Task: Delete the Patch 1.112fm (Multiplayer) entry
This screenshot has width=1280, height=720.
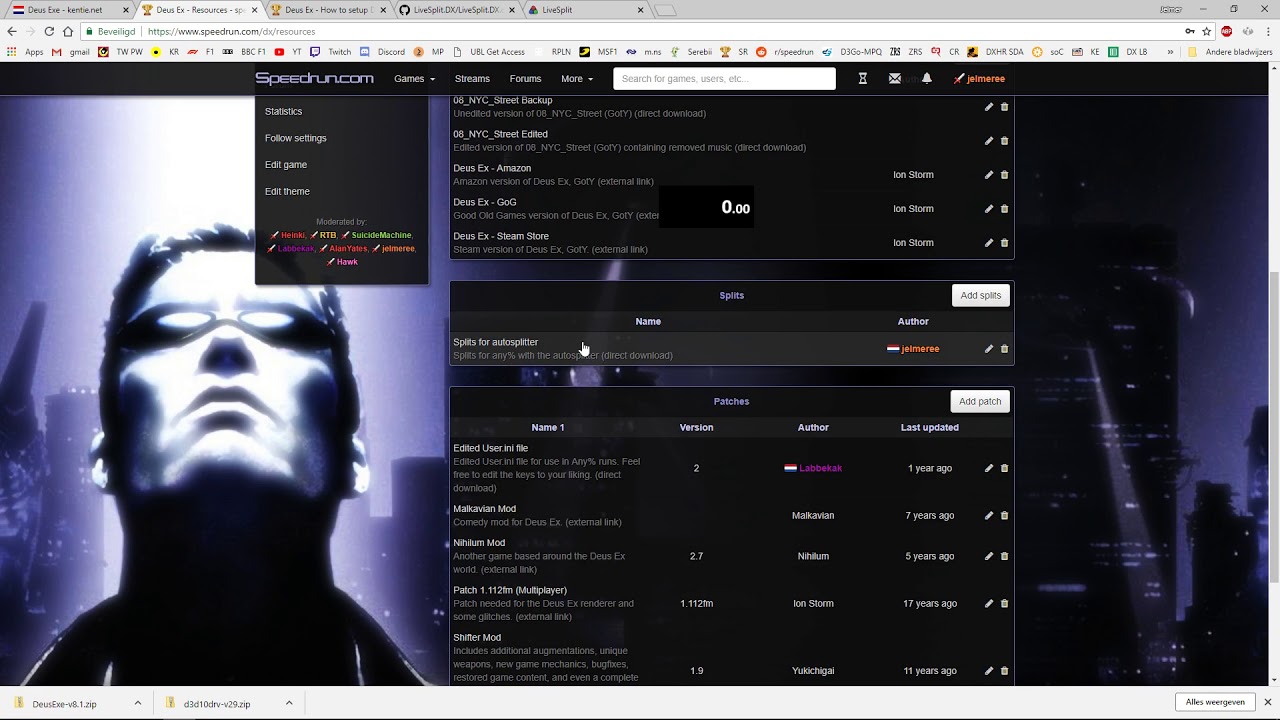Action: [1005, 604]
